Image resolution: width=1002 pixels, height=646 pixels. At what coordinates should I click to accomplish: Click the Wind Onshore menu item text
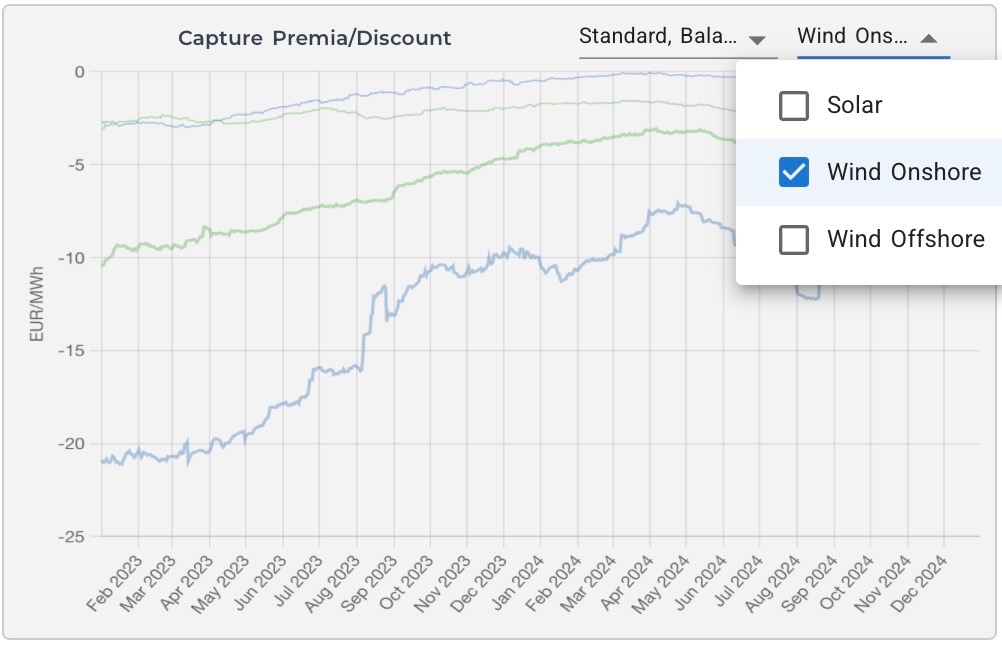click(904, 173)
